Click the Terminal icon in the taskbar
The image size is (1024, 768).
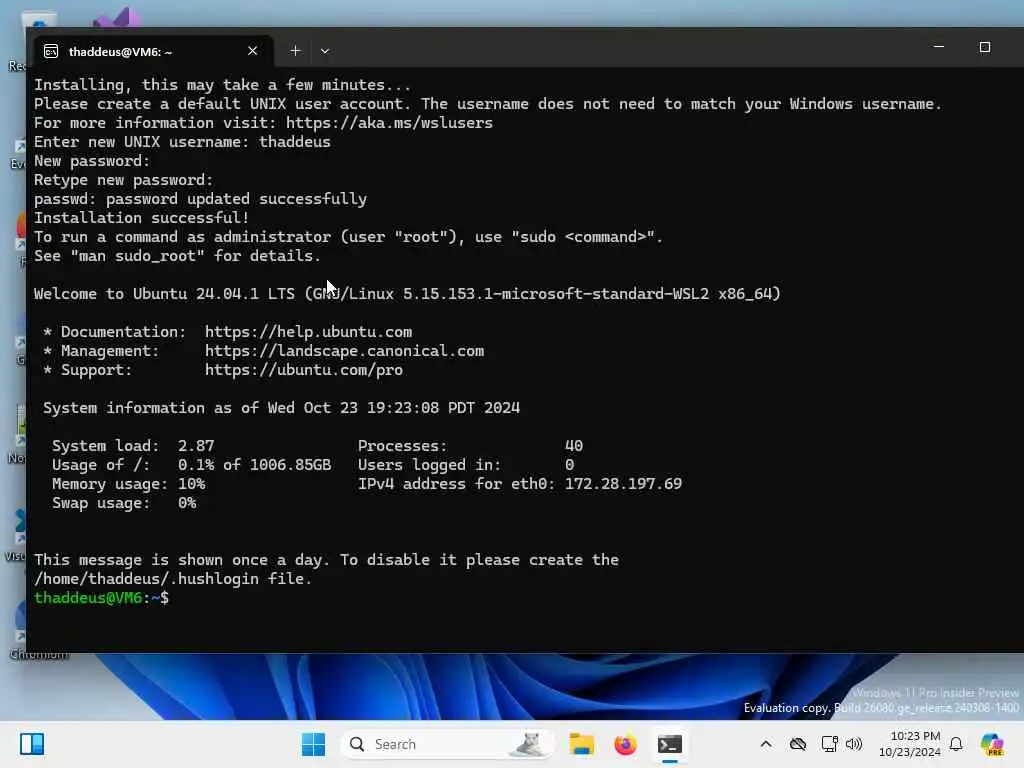point(669,744)
